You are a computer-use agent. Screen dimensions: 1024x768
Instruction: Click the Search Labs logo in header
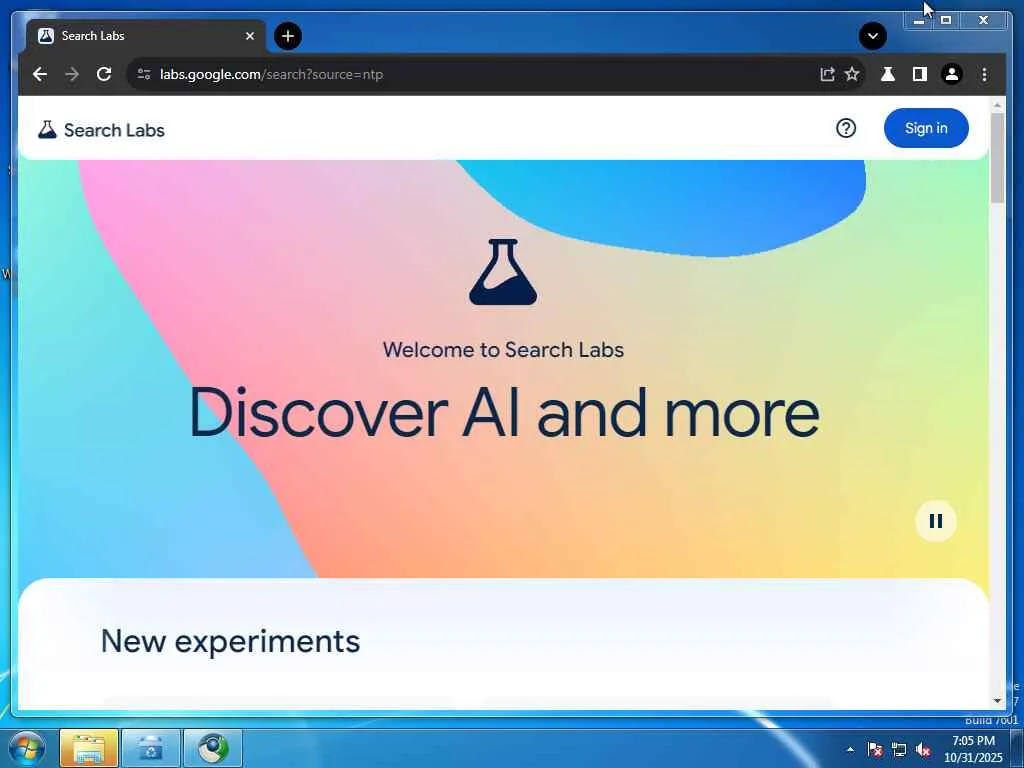pyautogui.click(x=101, y=130)
